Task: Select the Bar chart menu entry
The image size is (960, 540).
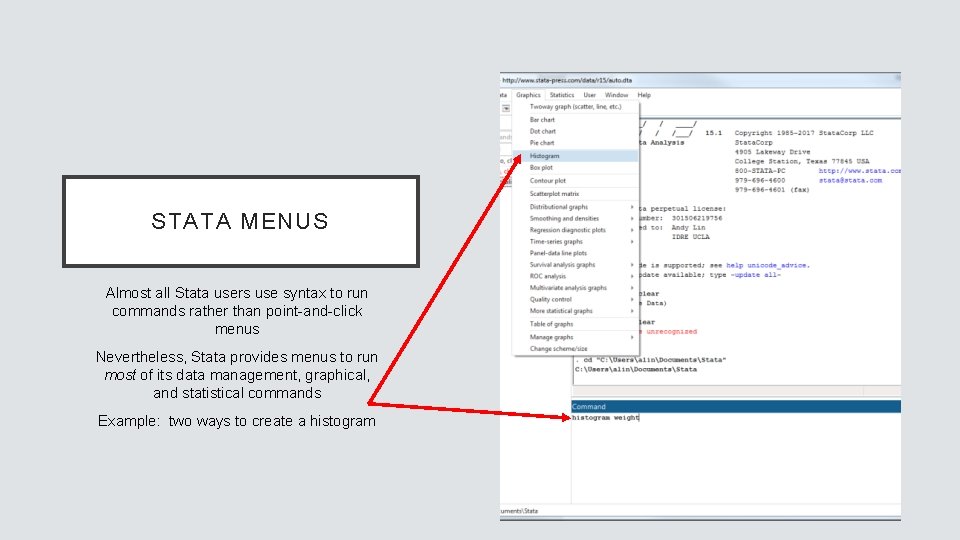Action: point(575,120)
